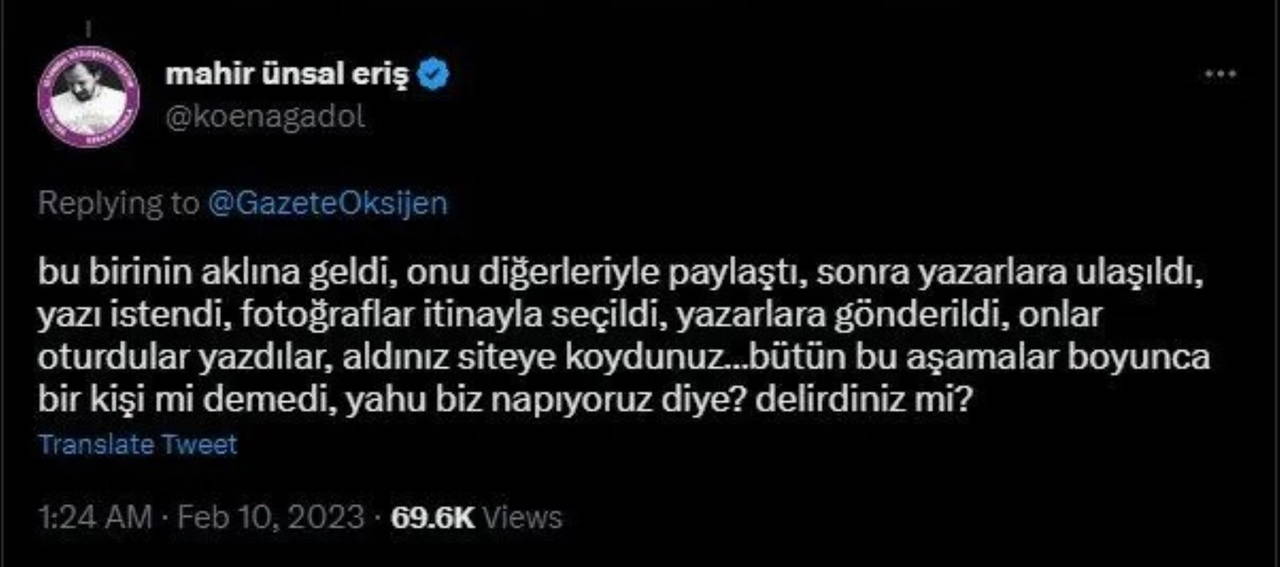Click the blue verified badge
This screenshot has height=567, width=1280.
click(435, 75)
